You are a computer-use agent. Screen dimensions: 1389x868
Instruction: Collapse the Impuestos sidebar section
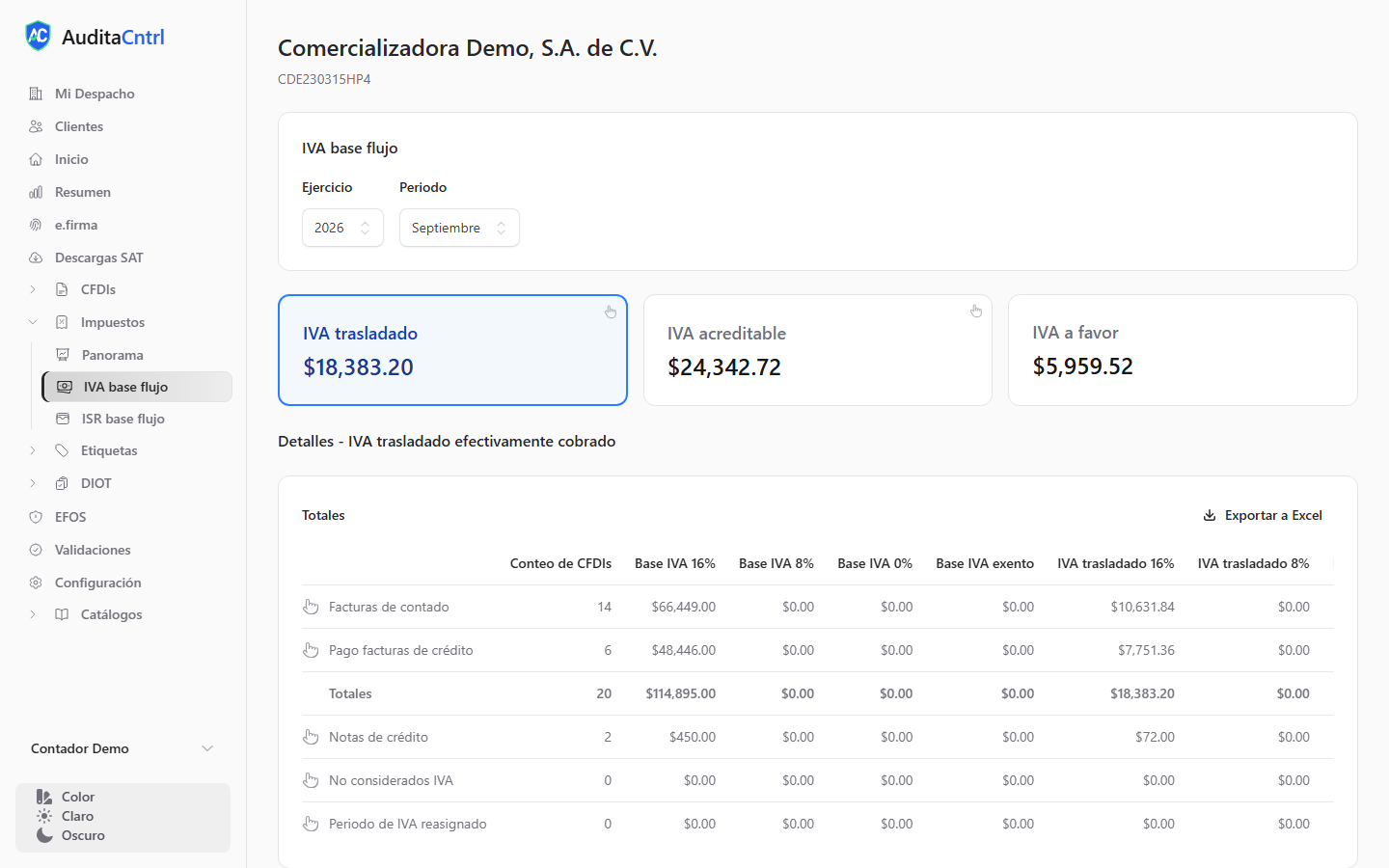click(33, 322)
